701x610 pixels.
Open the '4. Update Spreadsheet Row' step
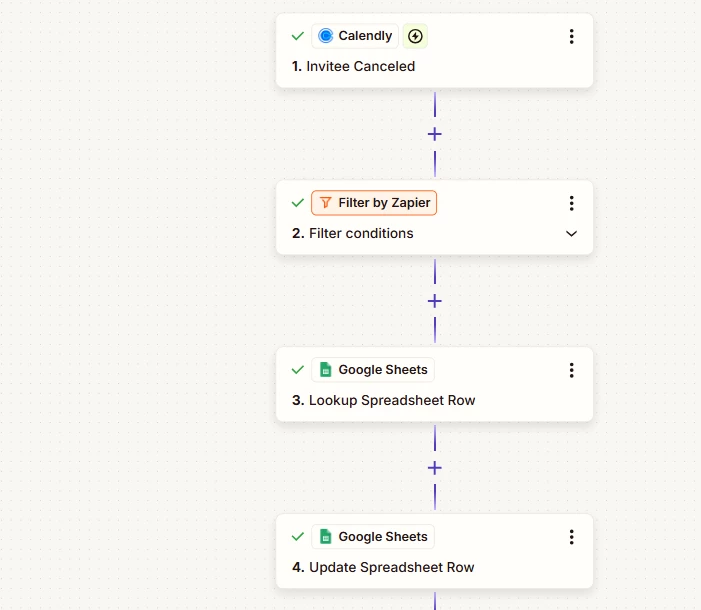click(x=435, y=551)
